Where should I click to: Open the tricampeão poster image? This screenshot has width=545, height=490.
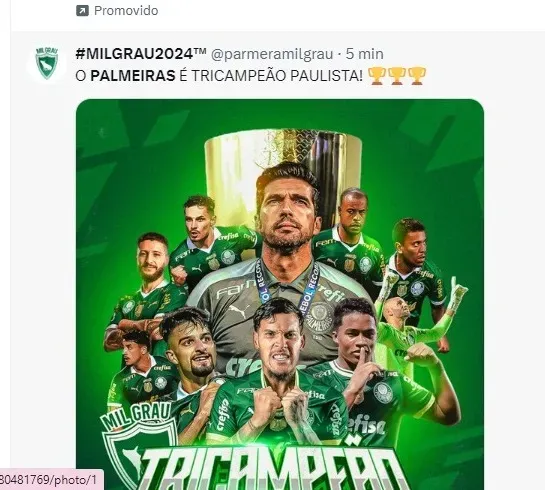(x=280, y=295)
